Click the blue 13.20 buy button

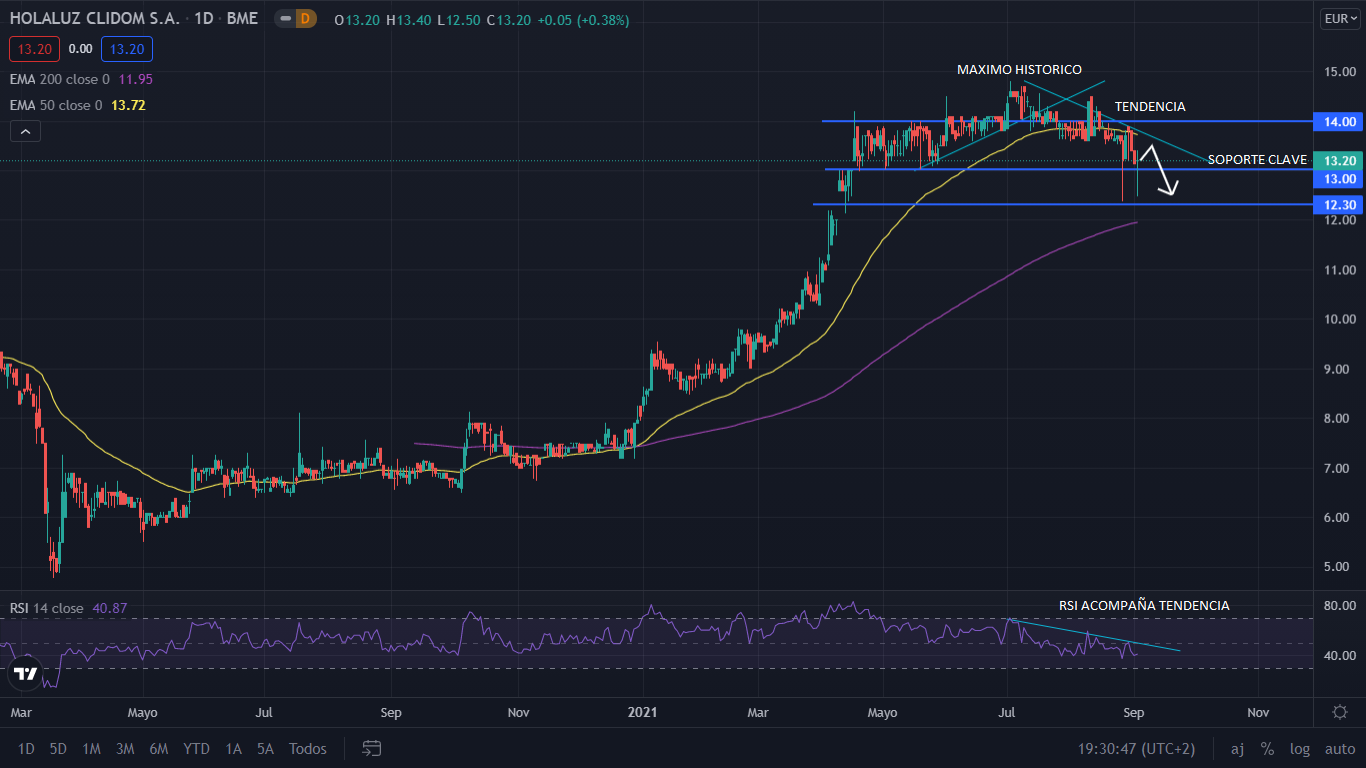(126, 49)
